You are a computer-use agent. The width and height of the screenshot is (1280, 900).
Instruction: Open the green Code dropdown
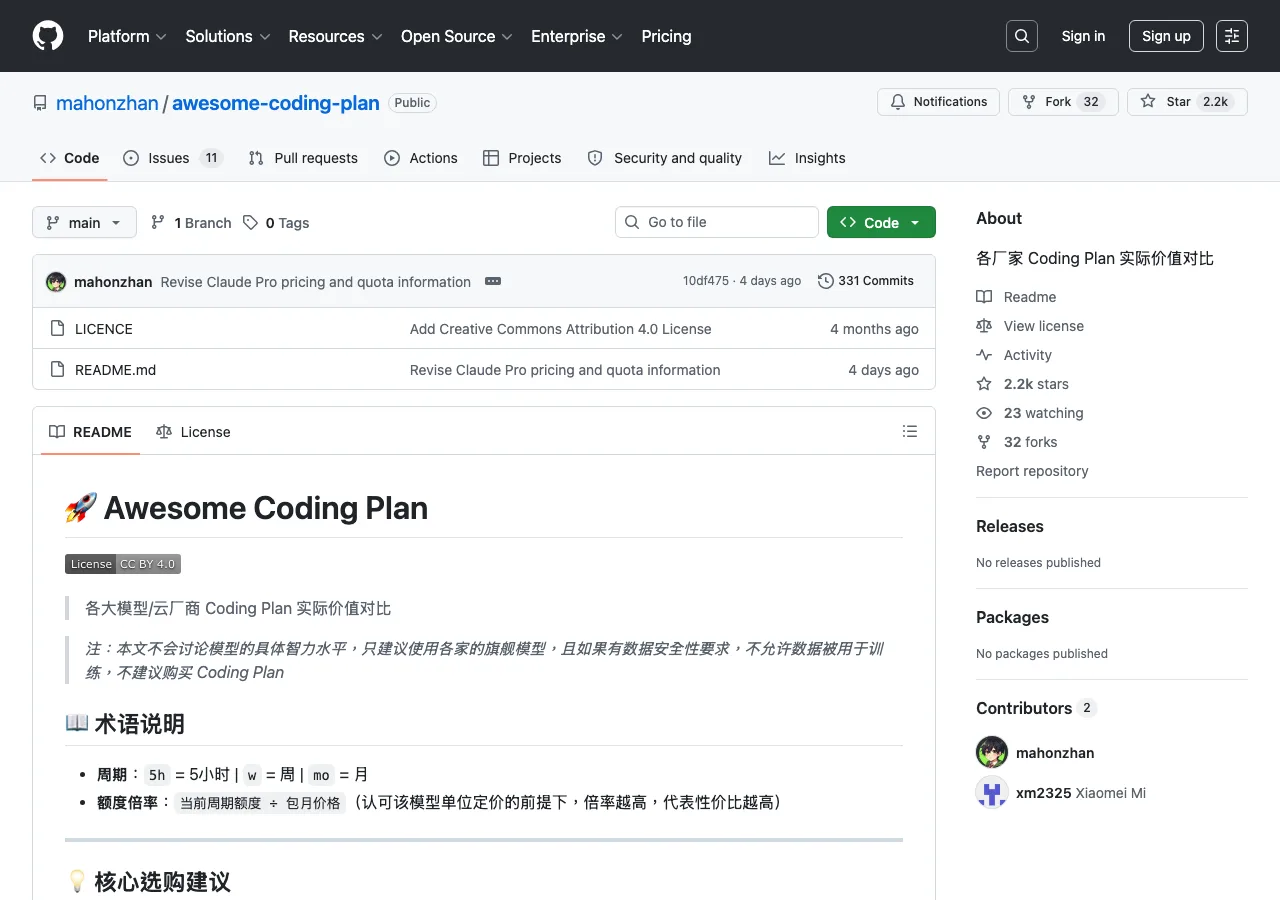[881, 222]
